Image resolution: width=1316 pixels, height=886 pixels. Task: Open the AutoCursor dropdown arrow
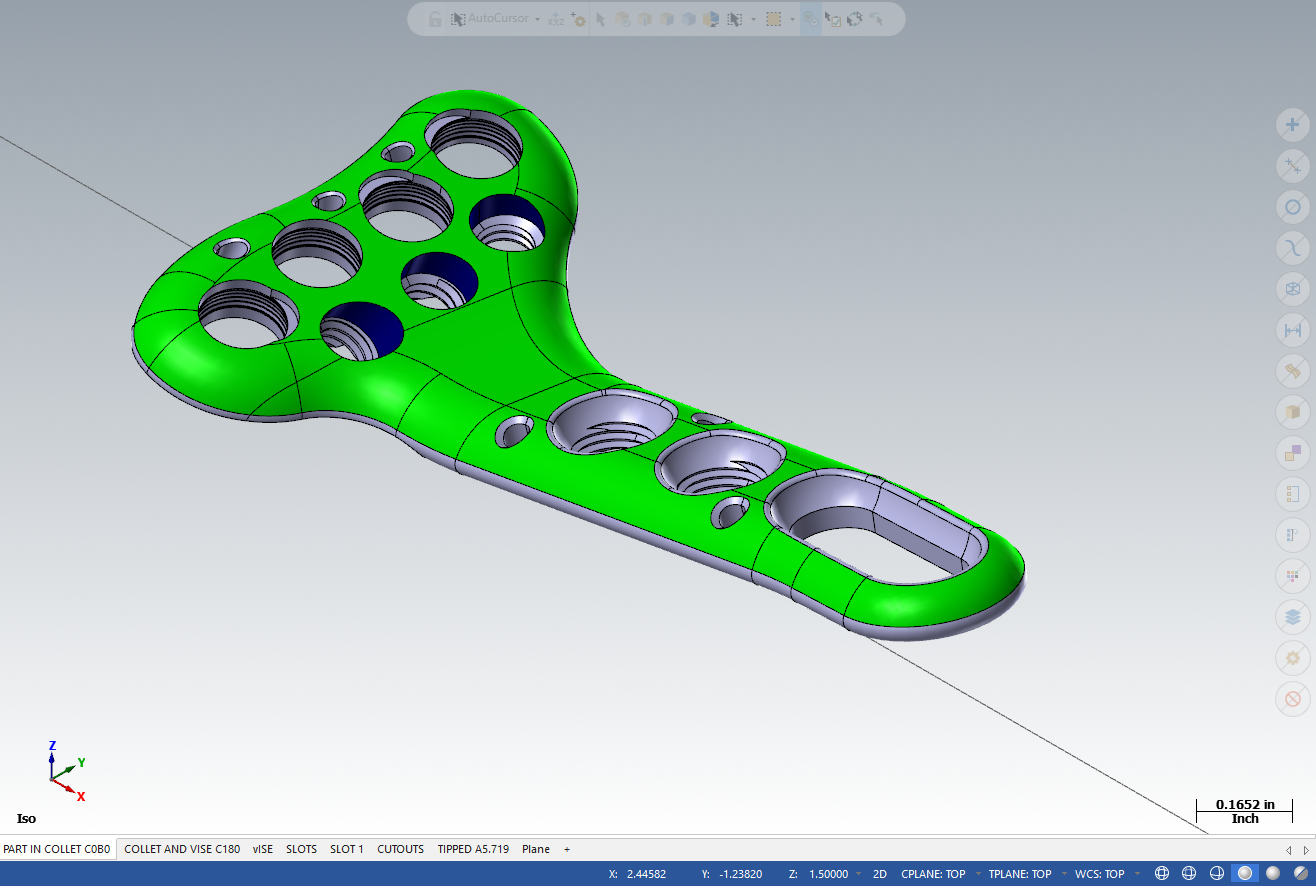click(x=537, y=19)
